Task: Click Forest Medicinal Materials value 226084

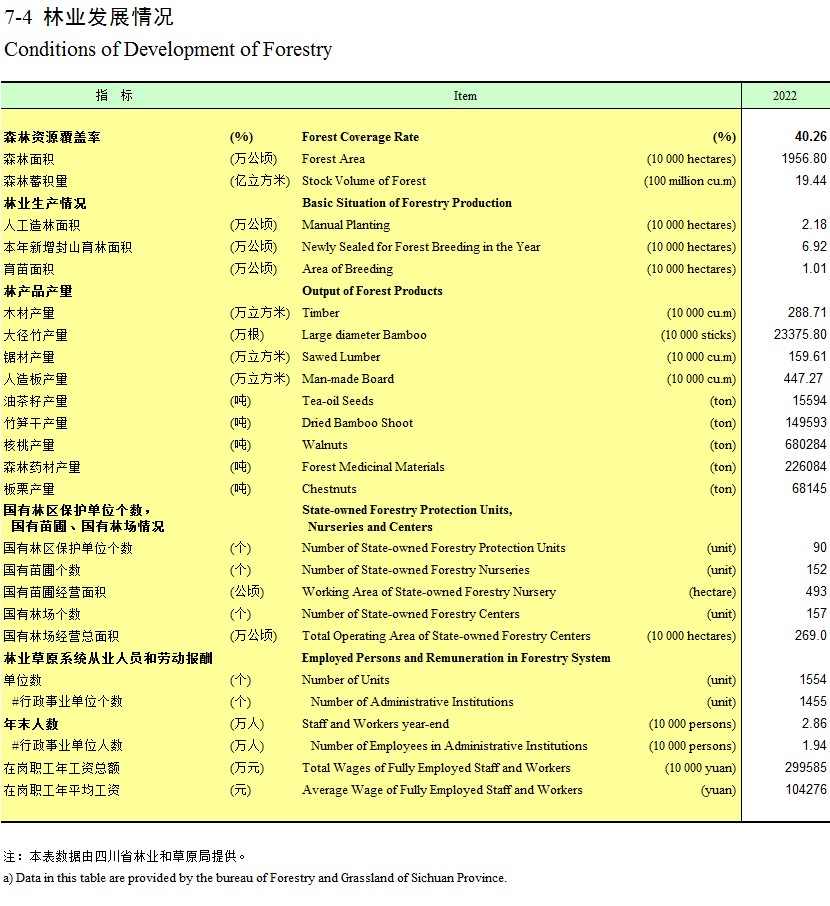Action: 806,466
